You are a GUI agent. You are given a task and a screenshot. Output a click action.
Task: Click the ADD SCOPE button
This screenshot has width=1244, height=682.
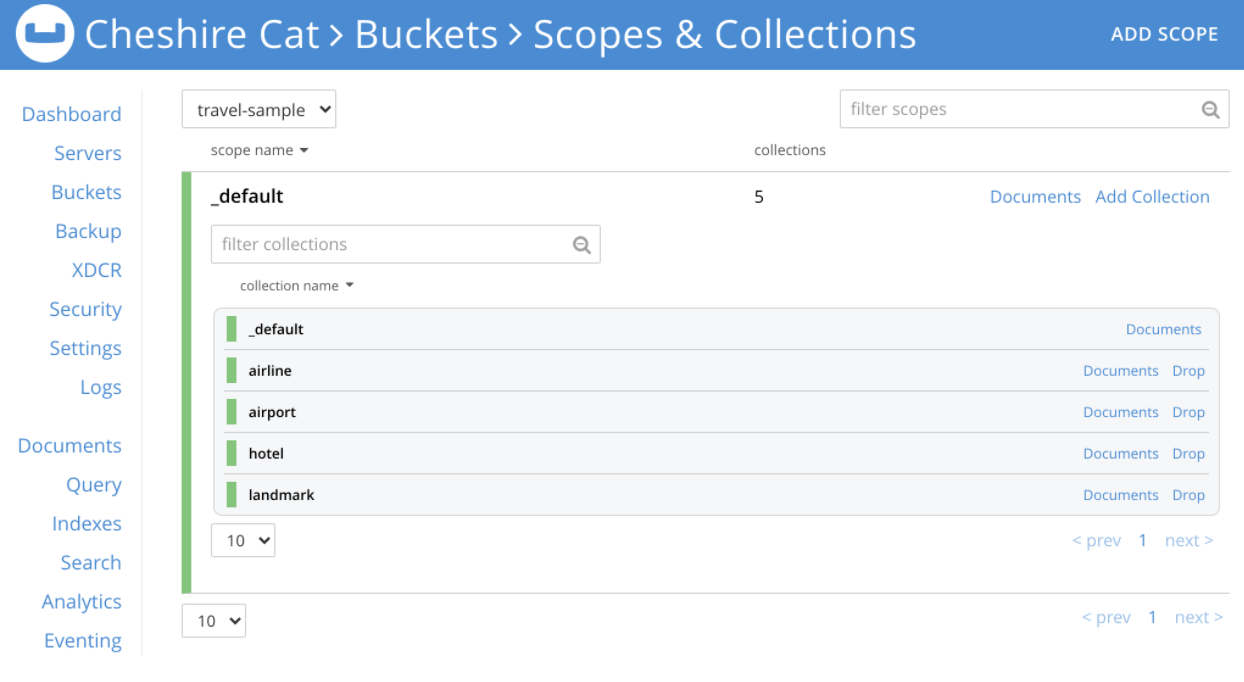tap(1164, 35)
